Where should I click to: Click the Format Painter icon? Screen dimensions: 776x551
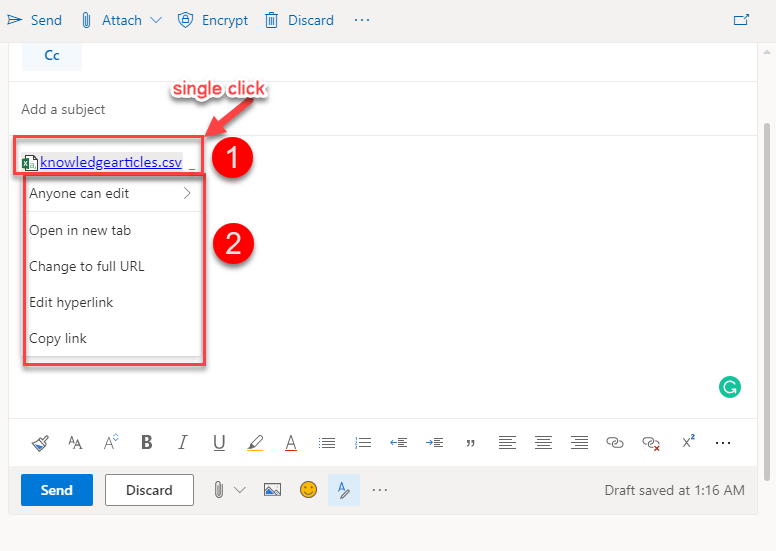click(x=39, y=442)
